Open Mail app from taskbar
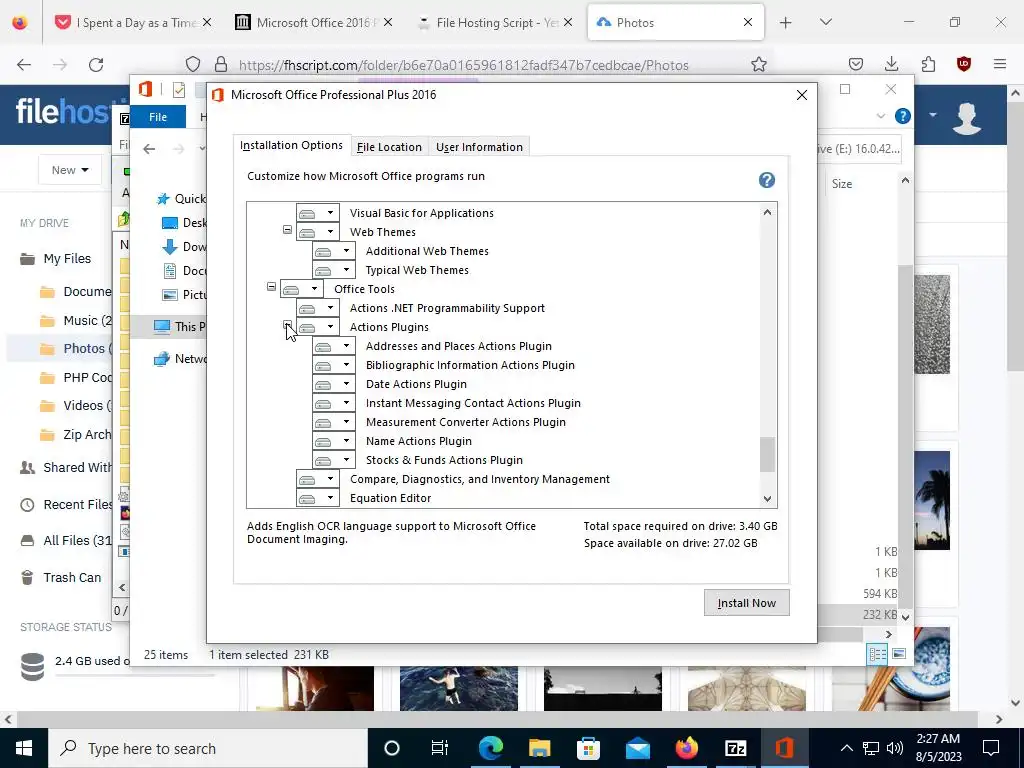The image size is (1024, 768). (x=637, y=748)
